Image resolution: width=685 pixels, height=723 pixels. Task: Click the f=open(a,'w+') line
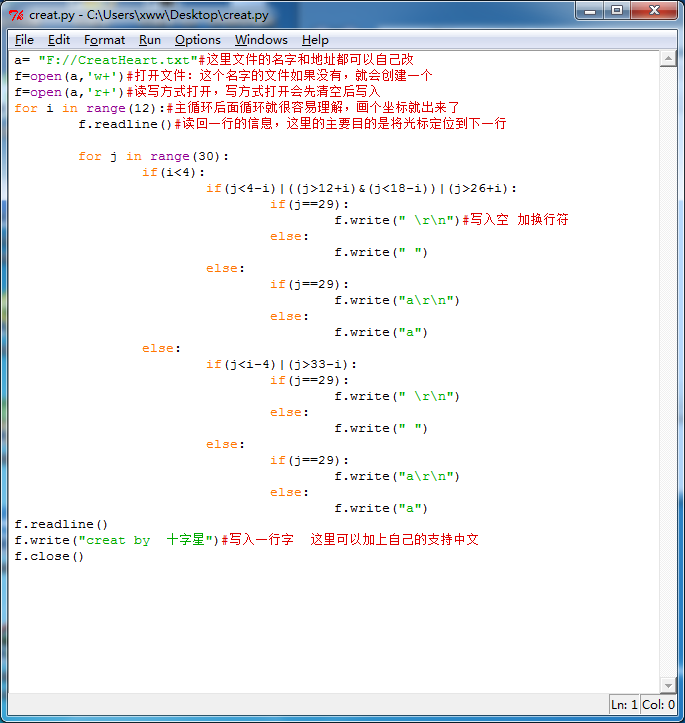click(223, 76)
